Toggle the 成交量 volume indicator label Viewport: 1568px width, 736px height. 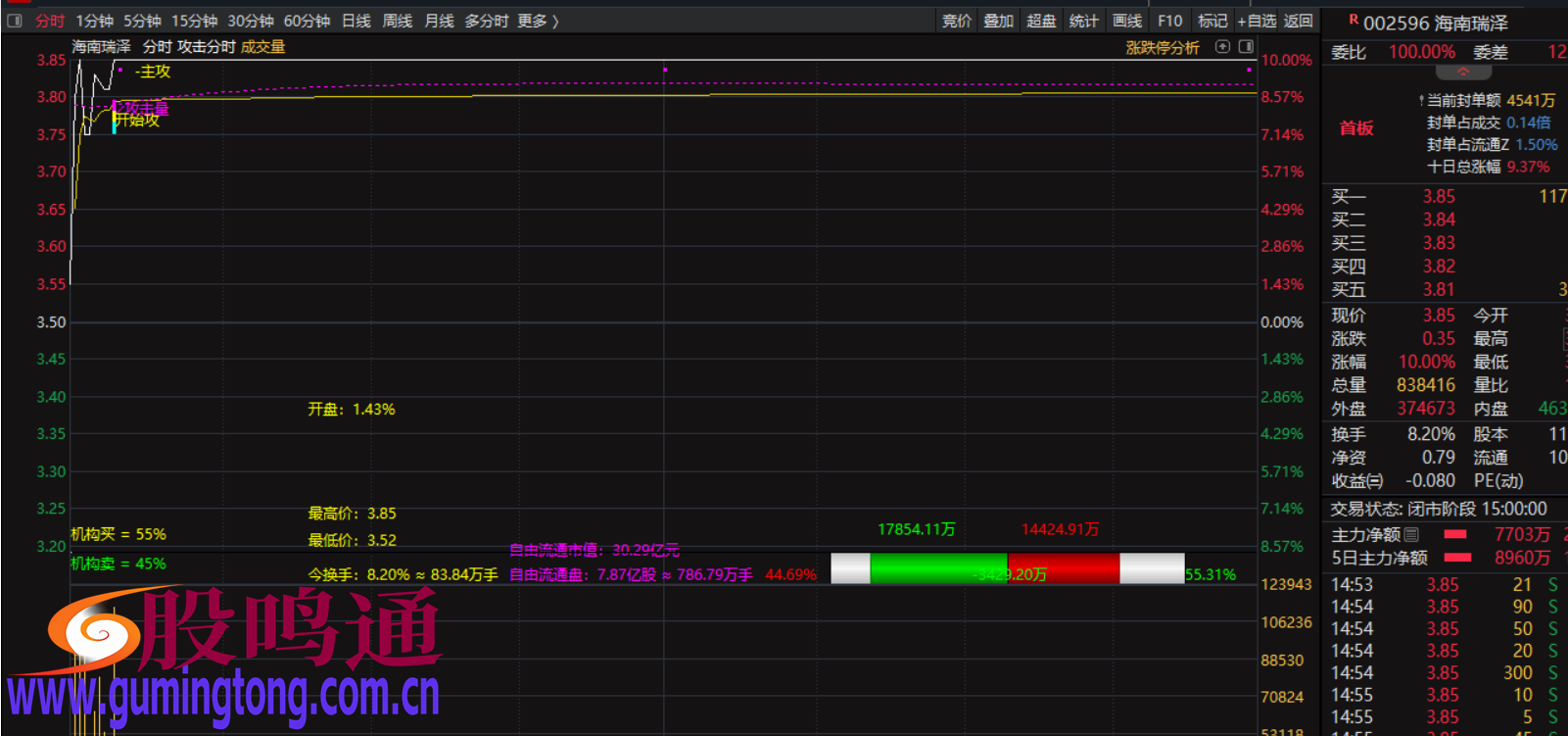point(262,47)
